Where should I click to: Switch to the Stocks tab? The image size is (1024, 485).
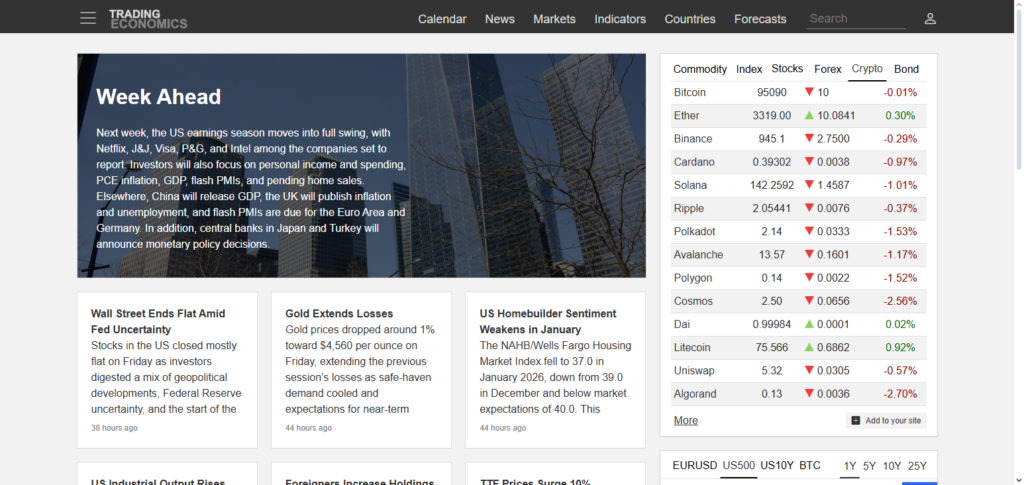tap(787, 69)
